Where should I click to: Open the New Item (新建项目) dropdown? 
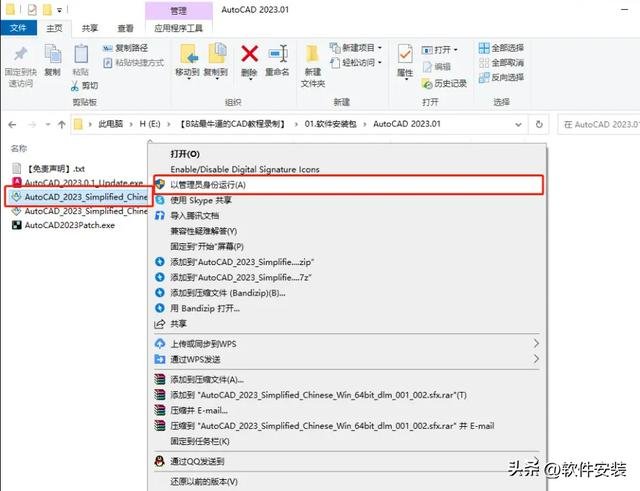[x=356, y=48]
